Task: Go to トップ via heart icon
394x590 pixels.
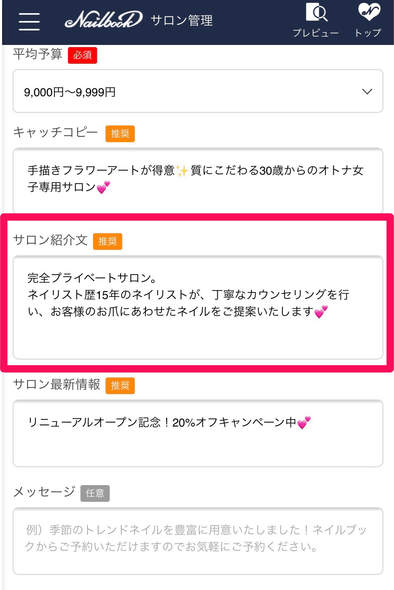Action: [368, 20]
